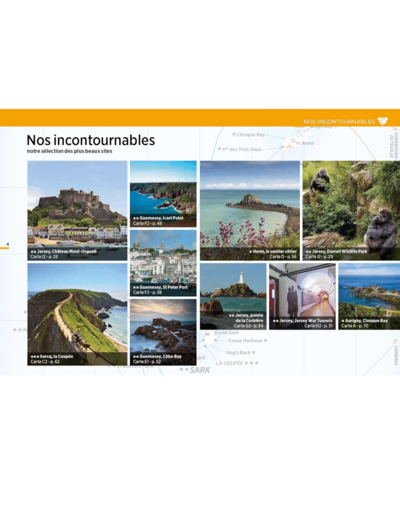Open the St Peter Port town photo
Image resolution: width=400 pixels, height=520 pixels.
163,263
